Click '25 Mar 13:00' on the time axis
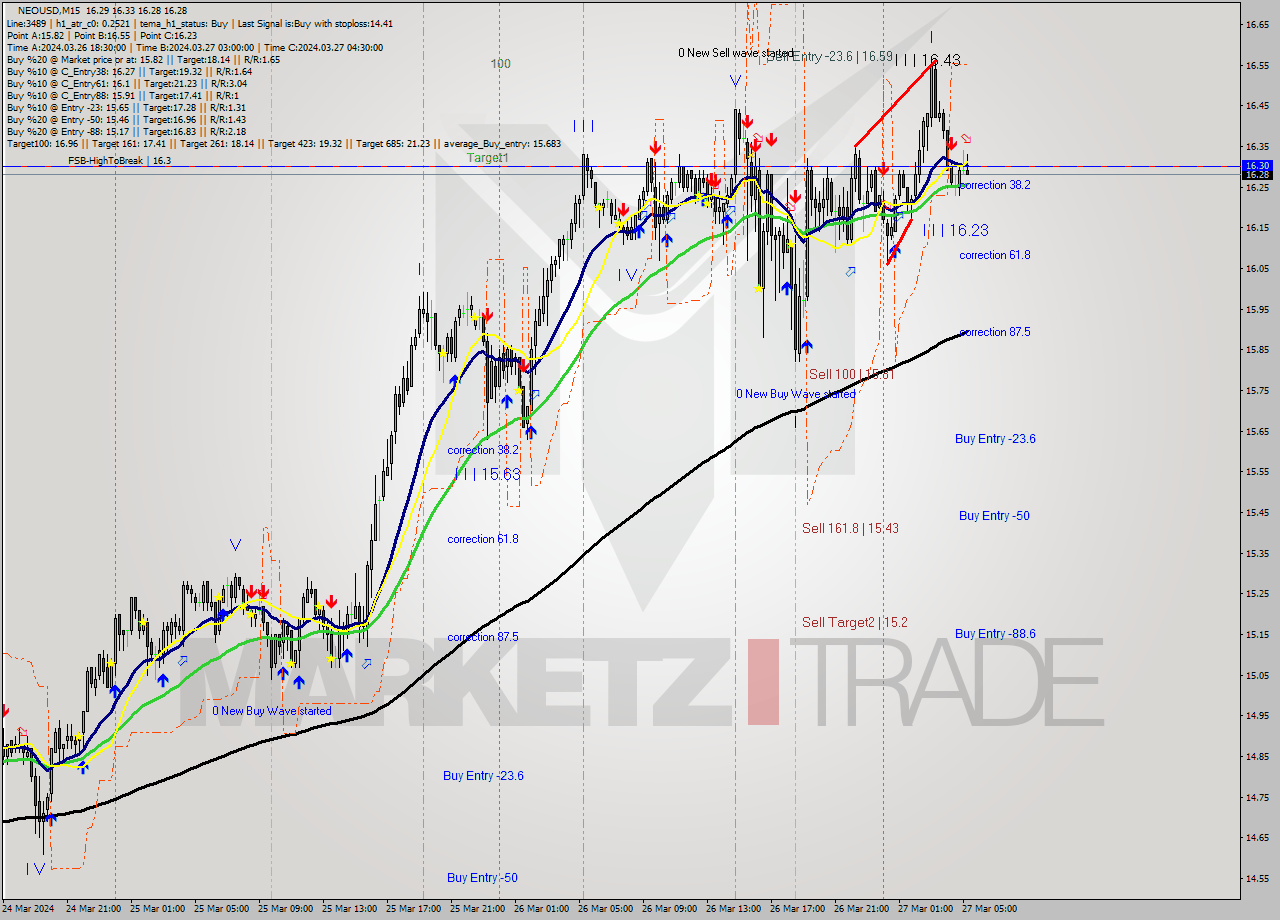This screenshot has width=1280, height=920. click(x=349, y=909)
